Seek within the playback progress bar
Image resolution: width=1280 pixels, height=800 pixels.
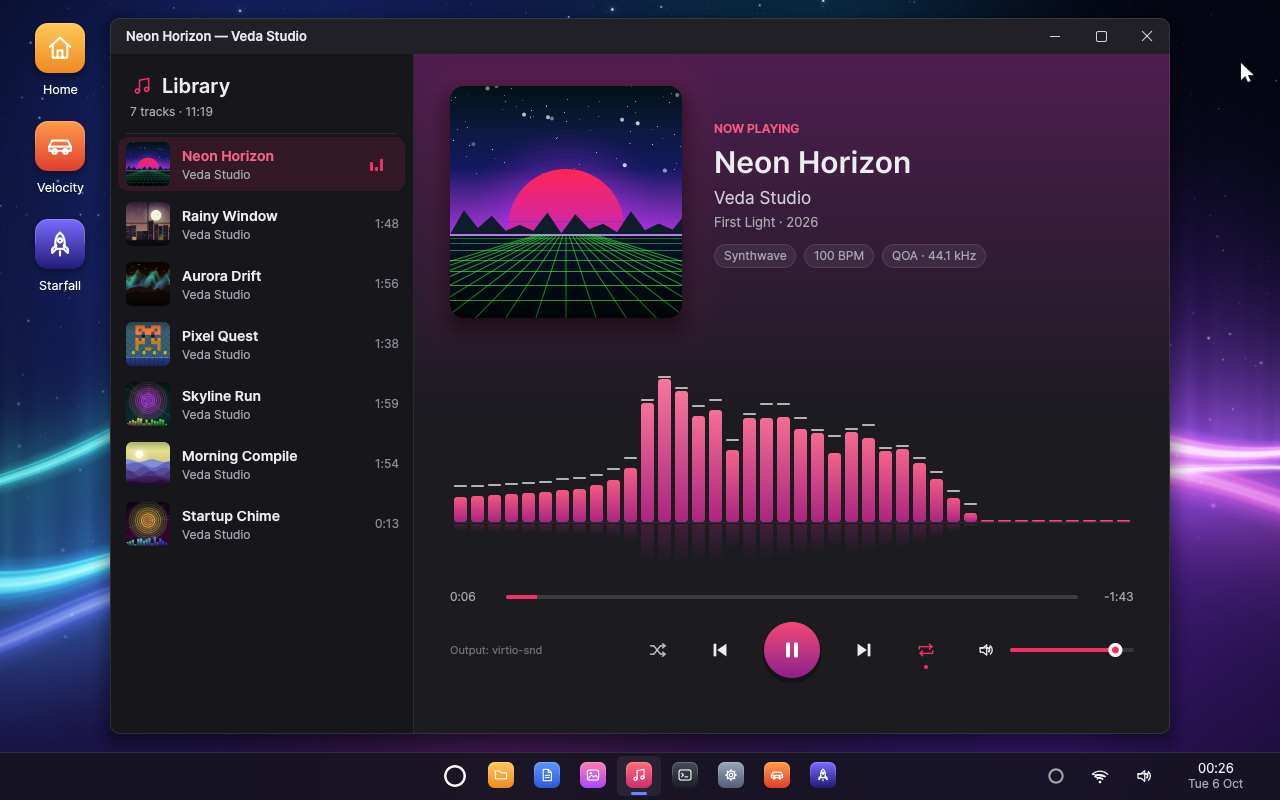(x=792, y=597)
